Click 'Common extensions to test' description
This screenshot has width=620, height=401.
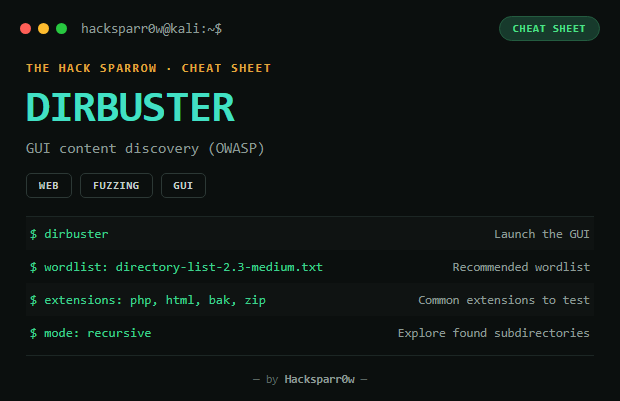[x=504, y=300]
